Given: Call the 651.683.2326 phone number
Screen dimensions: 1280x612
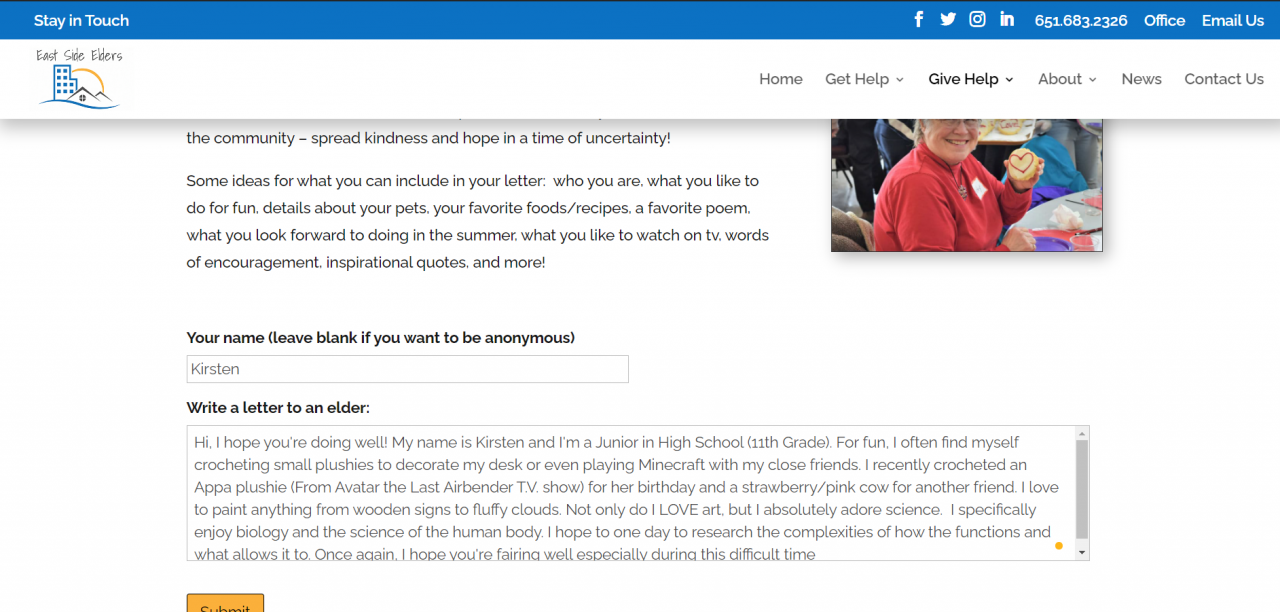Looking at the screenshot, I should 1080,20.
